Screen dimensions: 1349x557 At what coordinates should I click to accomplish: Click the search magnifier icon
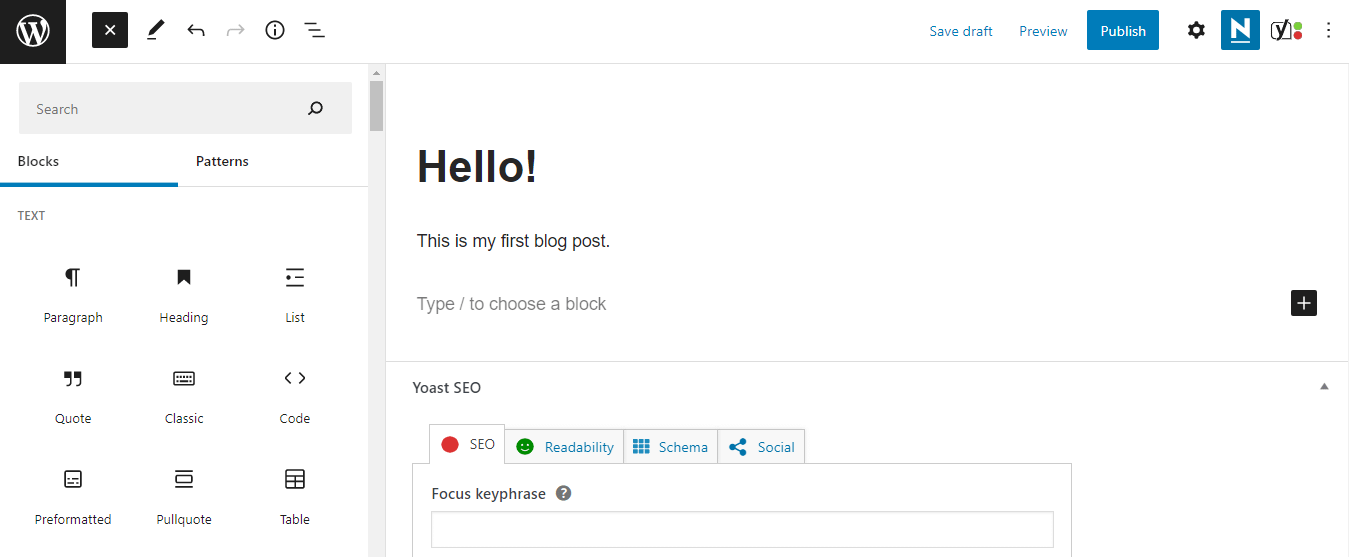pos(316,108)
